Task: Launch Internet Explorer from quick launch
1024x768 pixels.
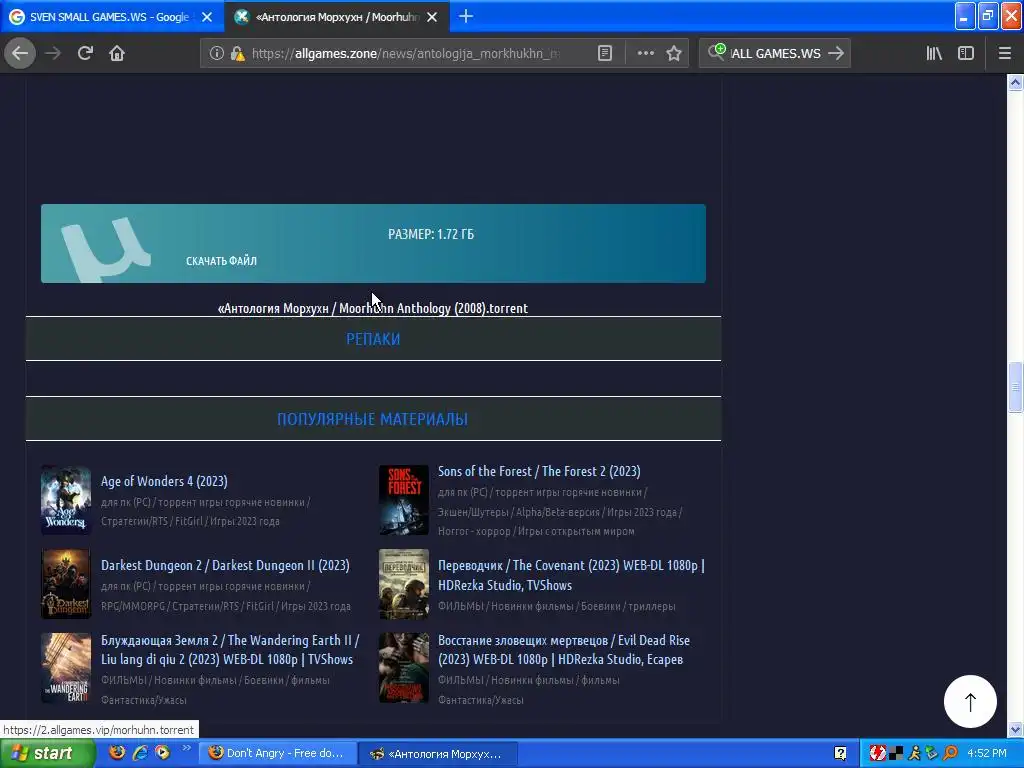Action: 140,752
